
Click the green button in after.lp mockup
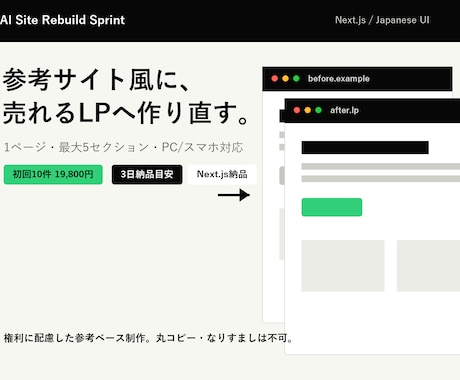332,207
